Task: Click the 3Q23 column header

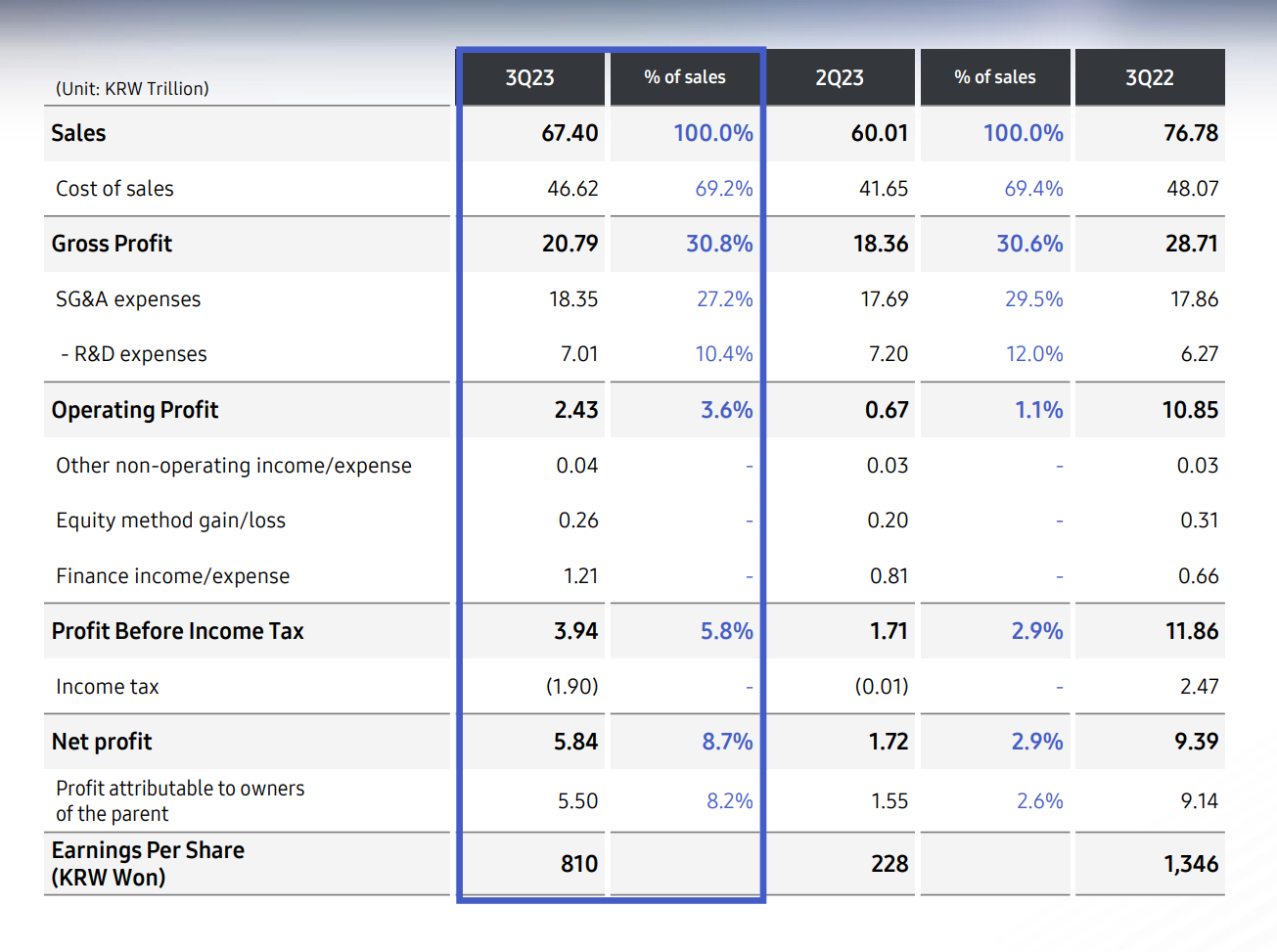Action: point(529,78)
